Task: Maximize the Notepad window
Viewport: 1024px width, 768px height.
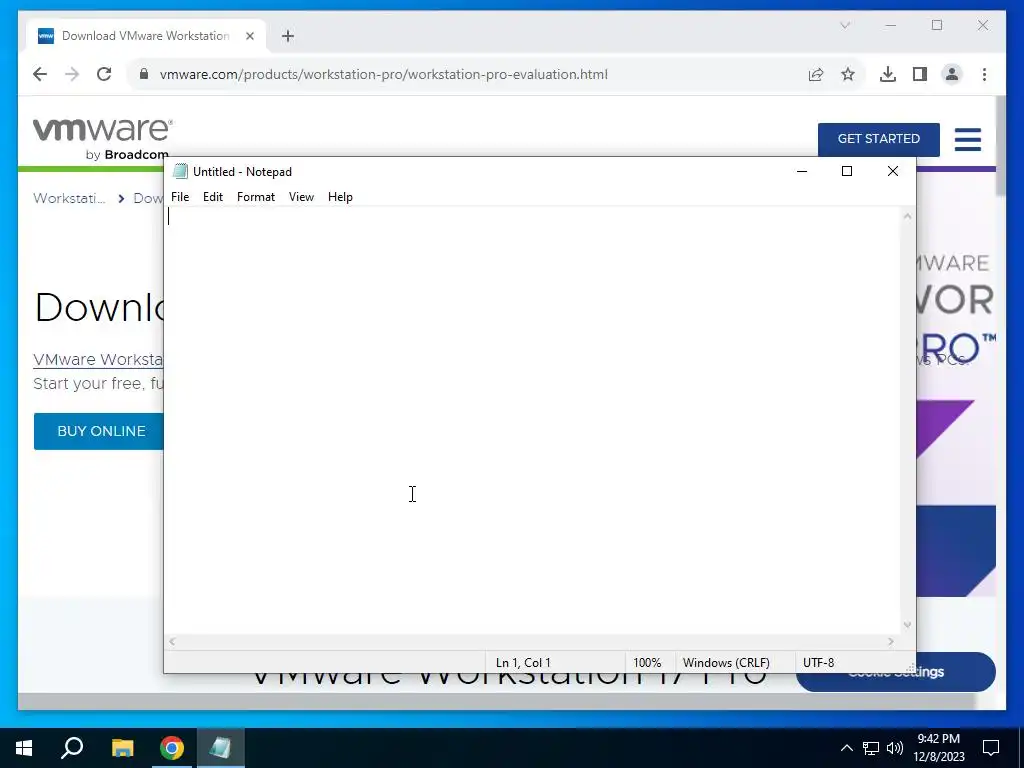Action: (x=847, y=171)
